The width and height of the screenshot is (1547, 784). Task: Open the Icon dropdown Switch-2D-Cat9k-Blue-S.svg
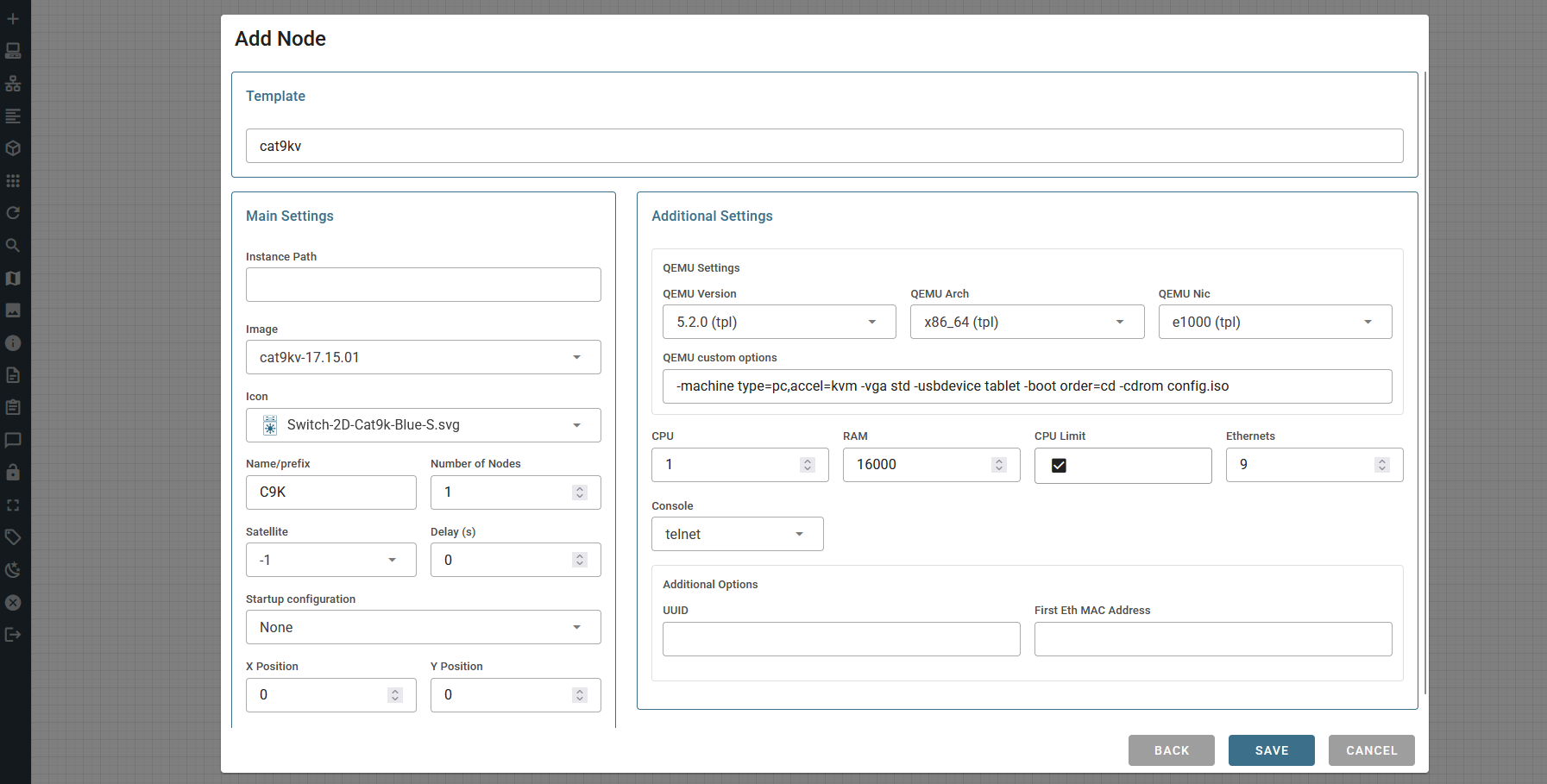424,425
